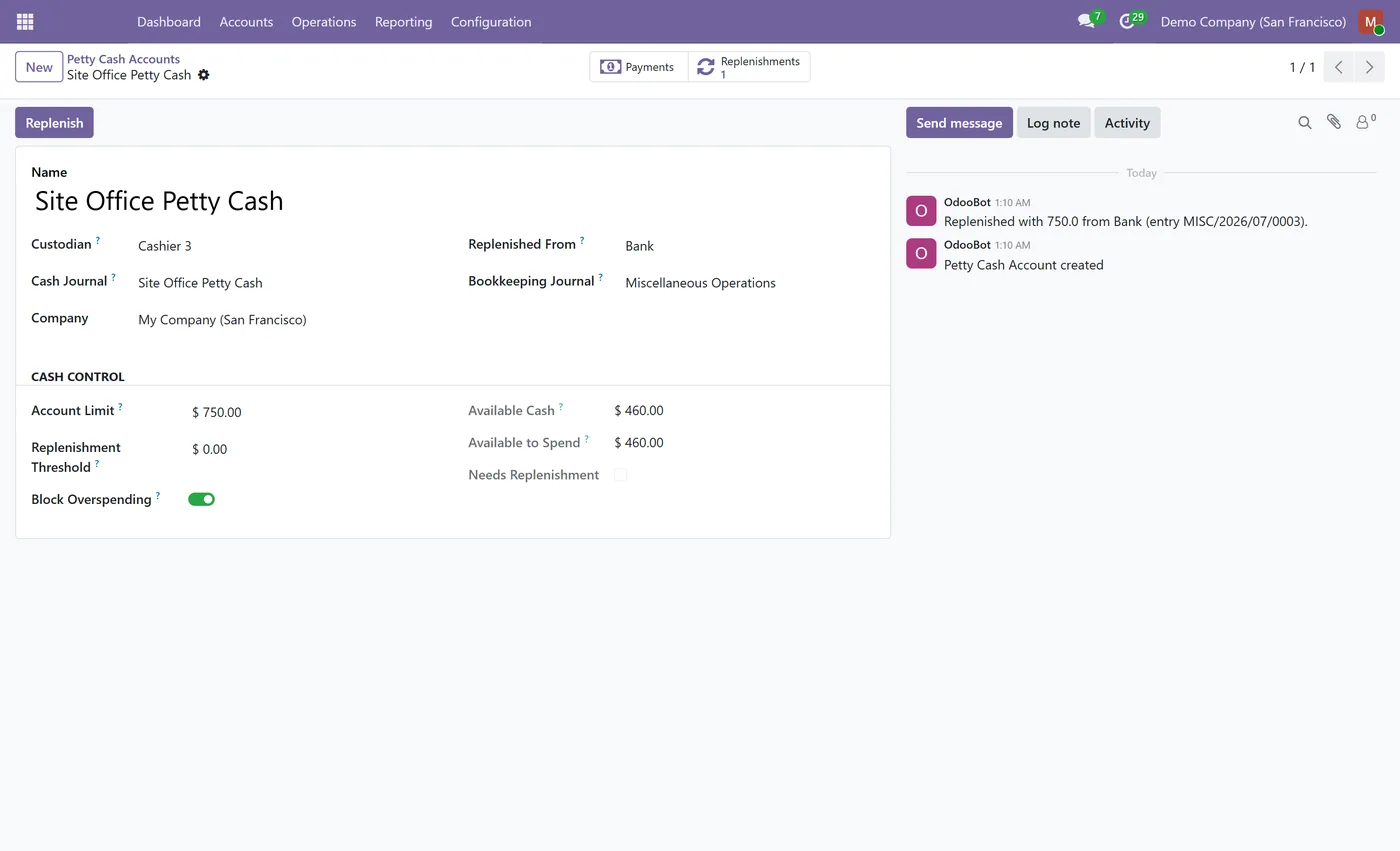Search messages with the magnifier icon

coord(1304,123)
